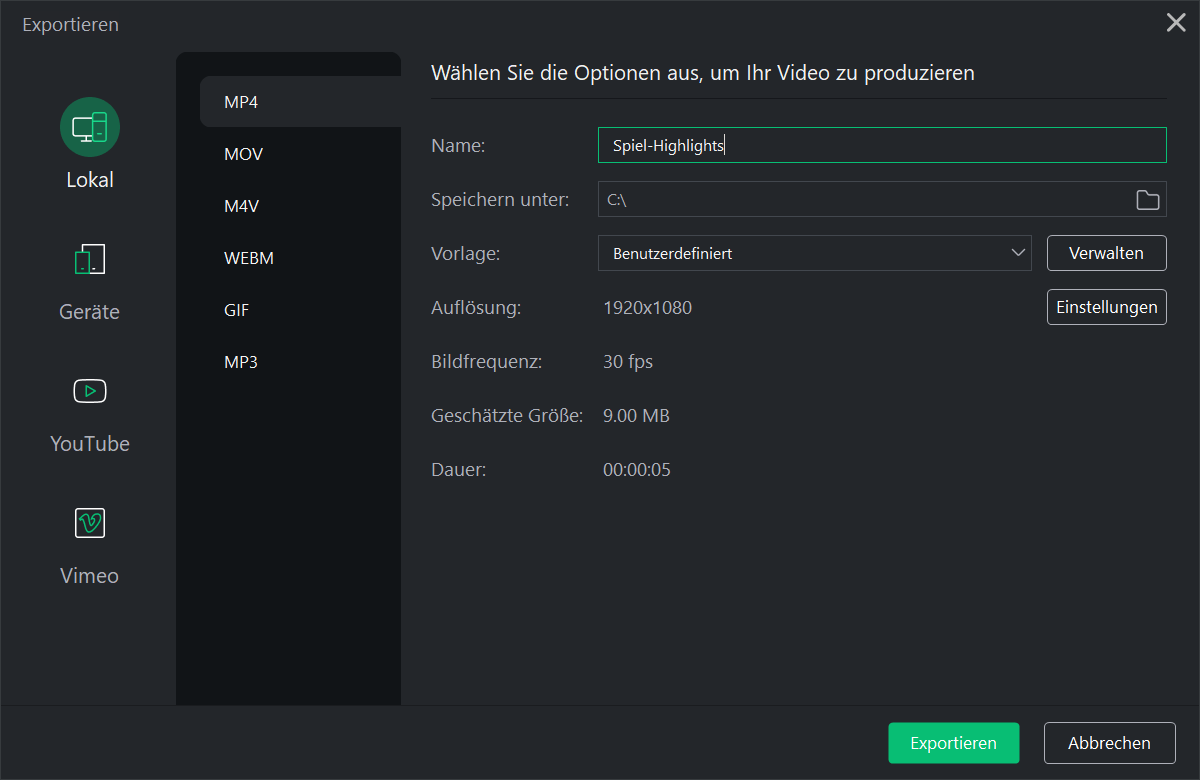Screen dimensions: 1200x780
Task: Open the Einstellungen button
Action: click(x=1106, y=307)
